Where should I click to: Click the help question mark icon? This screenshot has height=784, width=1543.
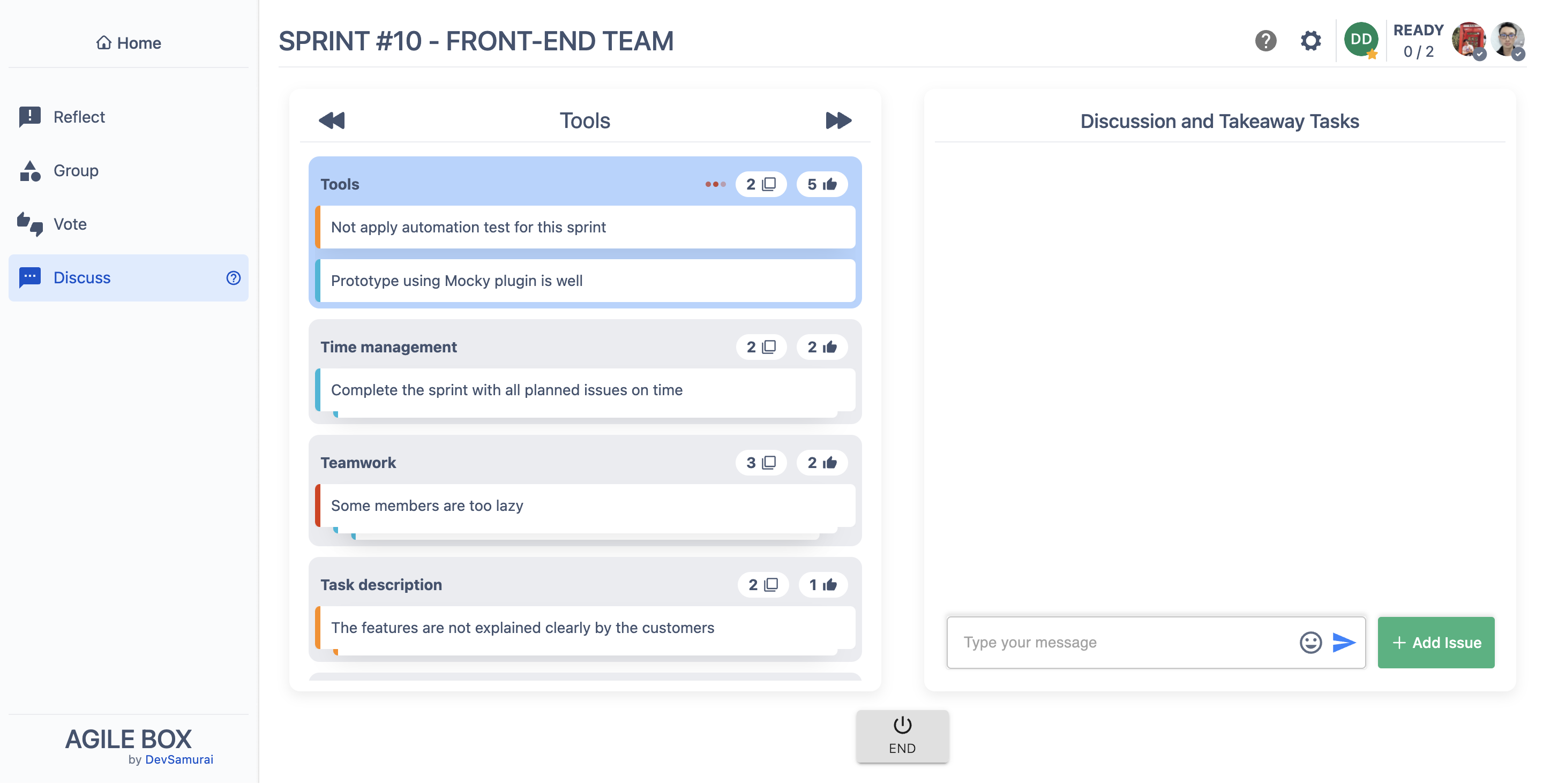pos(1265,41)
